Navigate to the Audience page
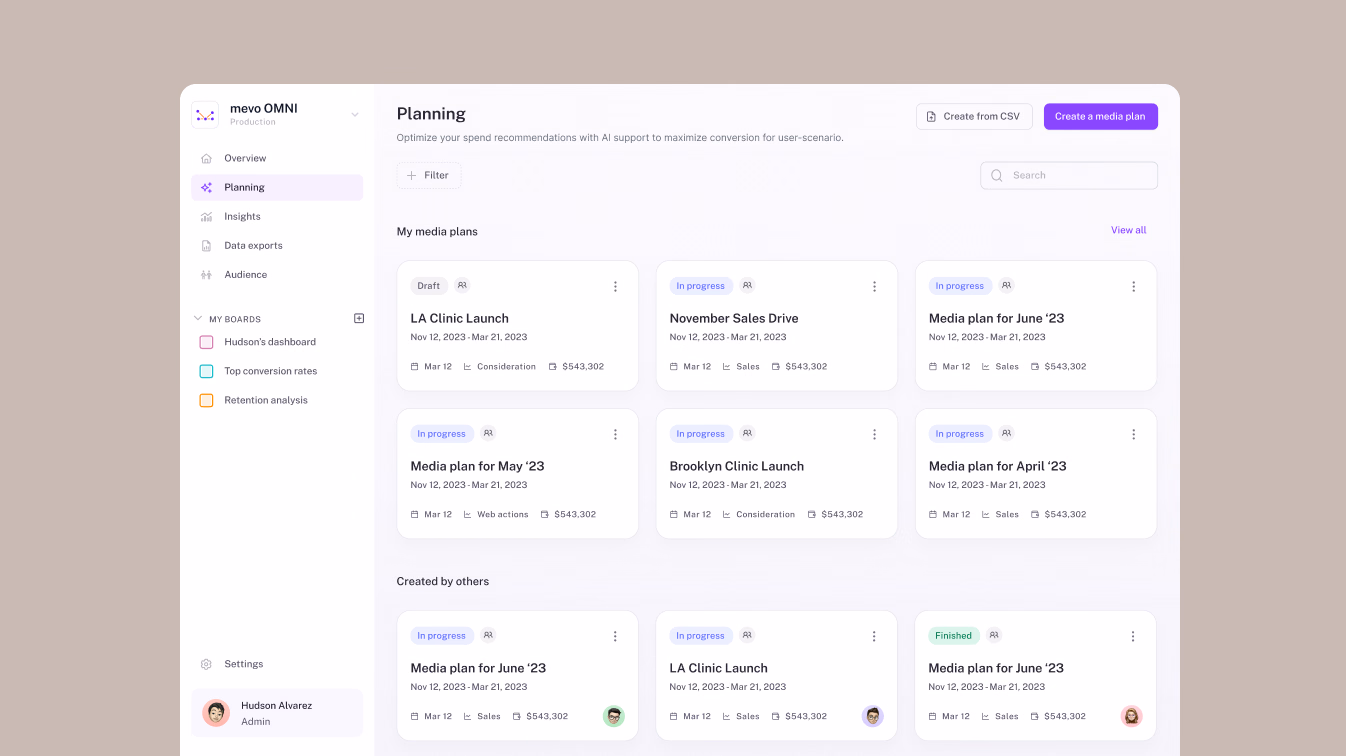Screen dimensions: 1346x756 tap(277, 274)
